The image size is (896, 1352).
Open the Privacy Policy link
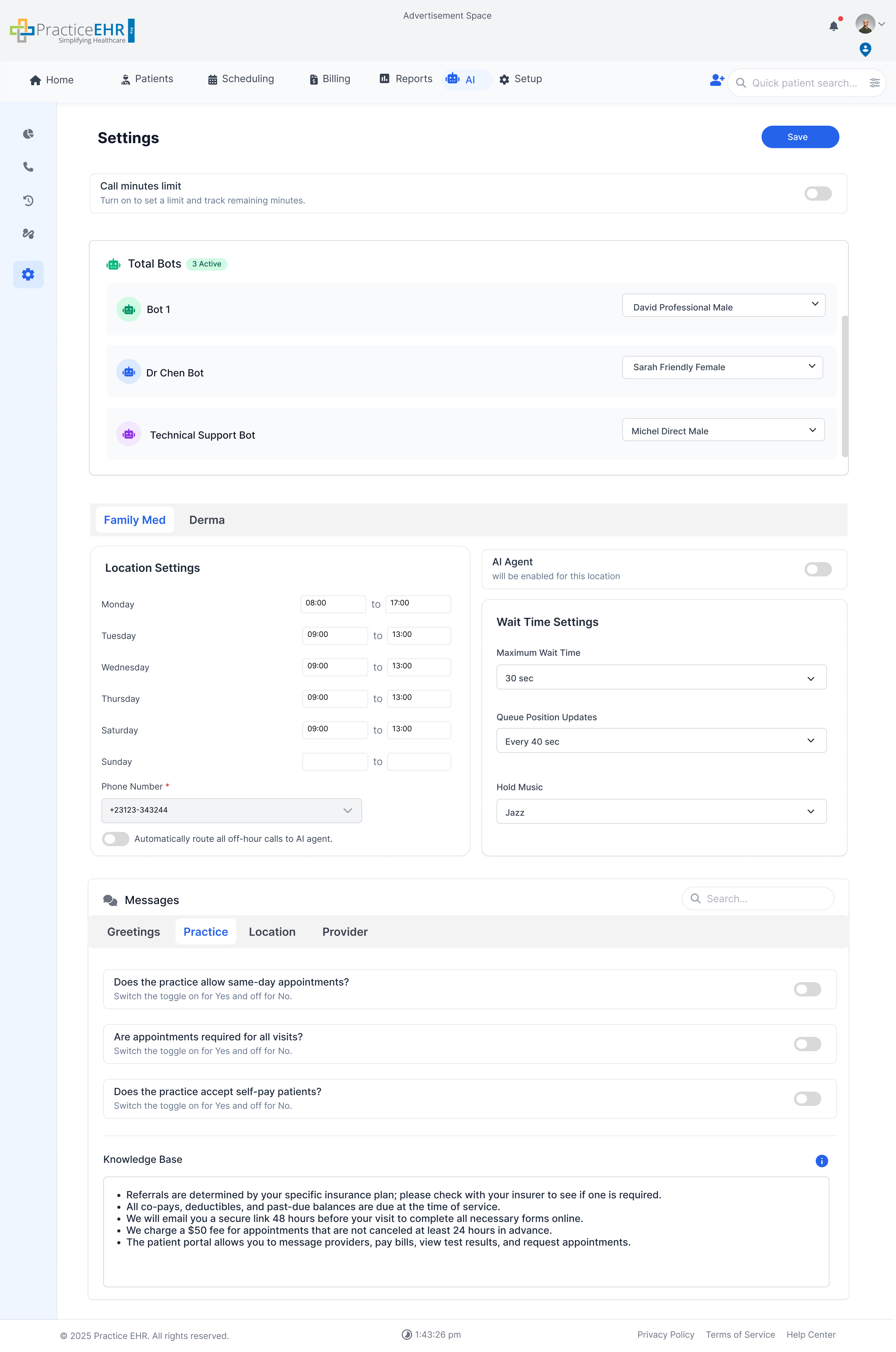[x=666, y=1334]
